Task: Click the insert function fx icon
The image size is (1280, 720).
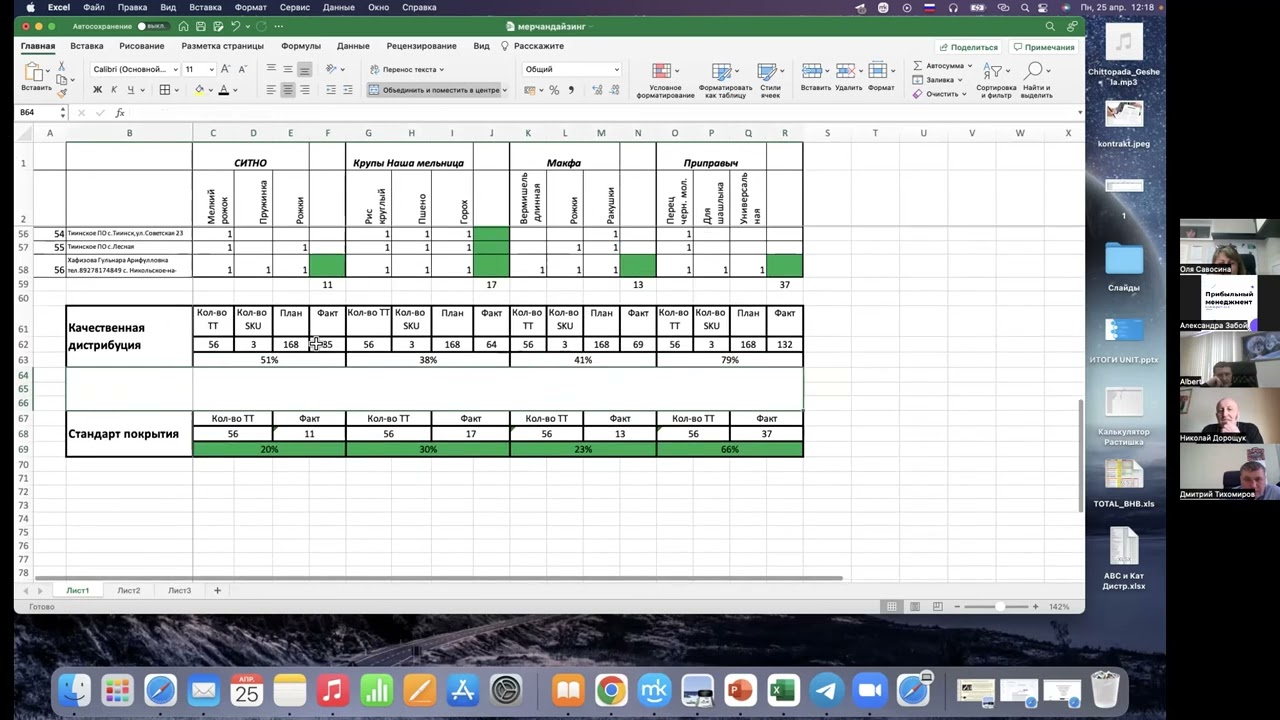Action: coord(120,113)
